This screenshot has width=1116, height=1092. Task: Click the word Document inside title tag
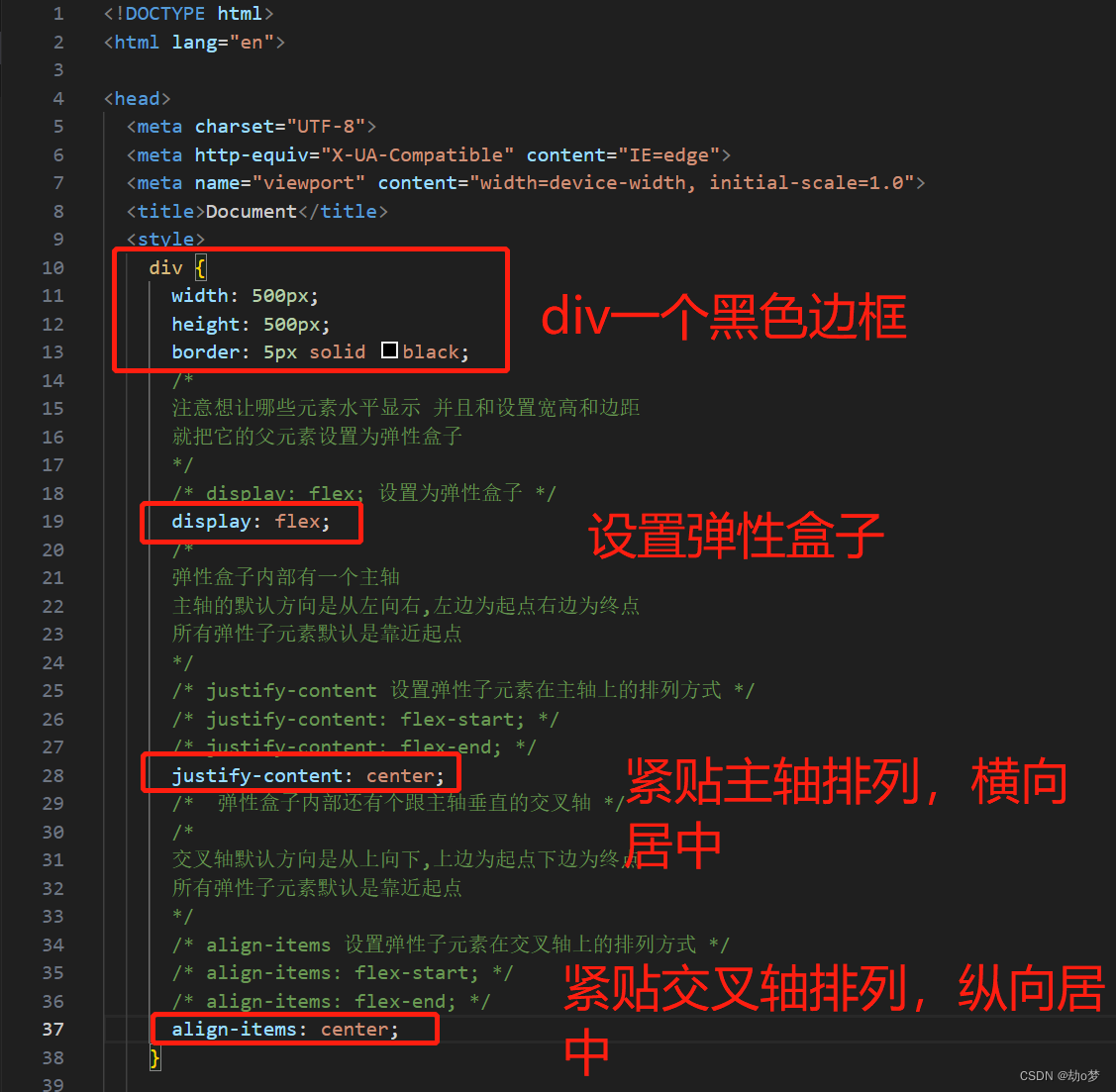252,211
